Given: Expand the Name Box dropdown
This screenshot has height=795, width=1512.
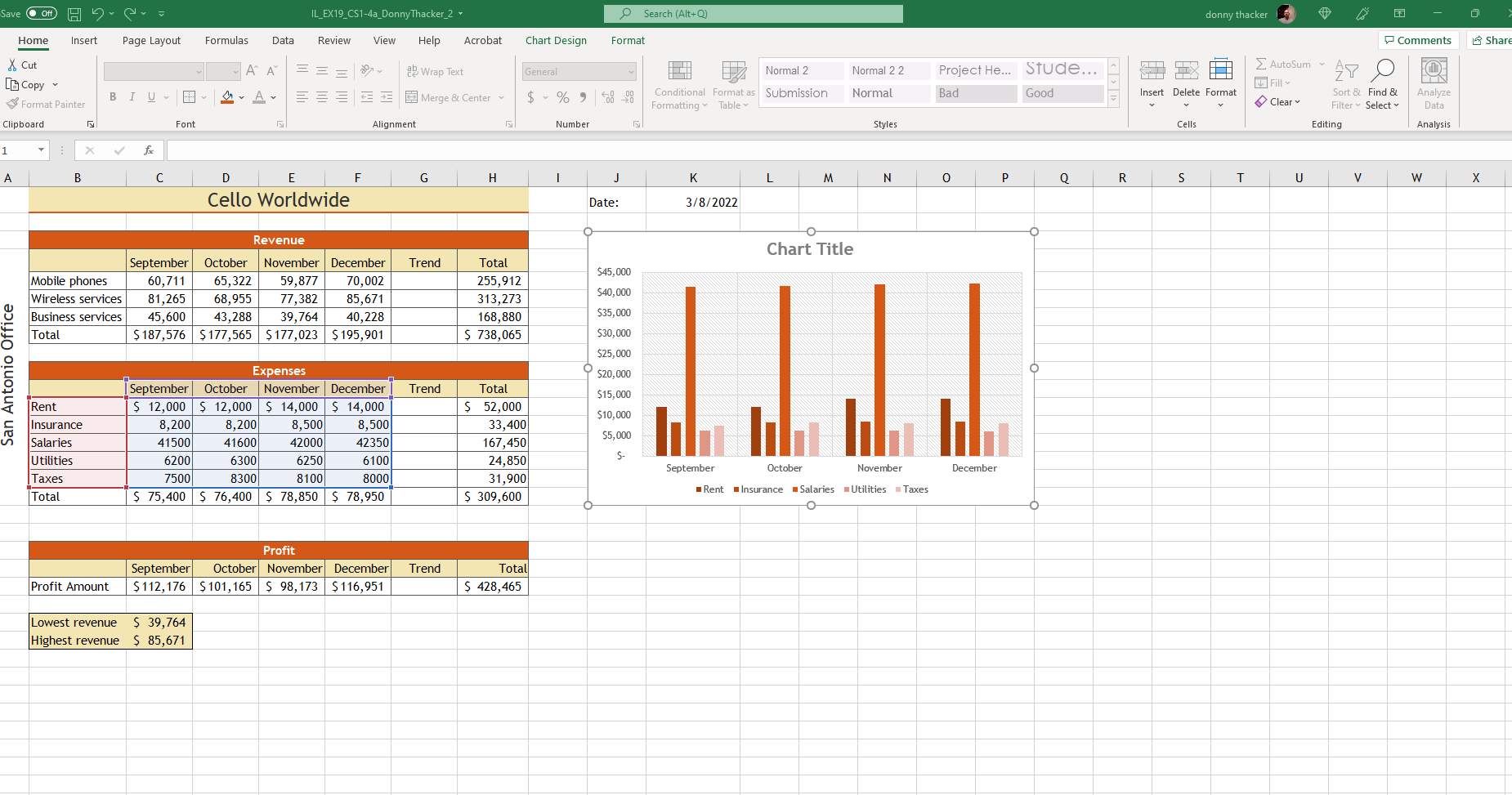Looking at the screenshot, I should 41,150.
